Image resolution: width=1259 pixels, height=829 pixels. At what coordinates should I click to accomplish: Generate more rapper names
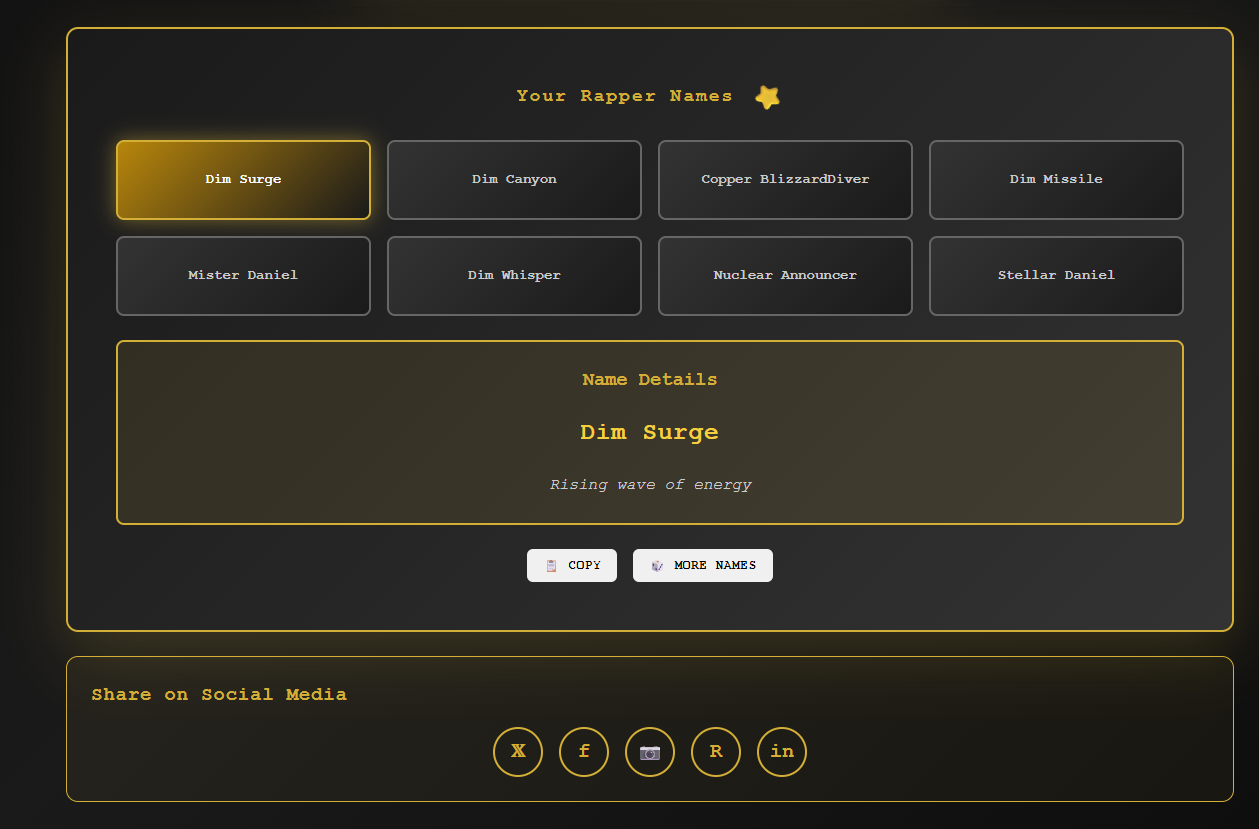703,565
